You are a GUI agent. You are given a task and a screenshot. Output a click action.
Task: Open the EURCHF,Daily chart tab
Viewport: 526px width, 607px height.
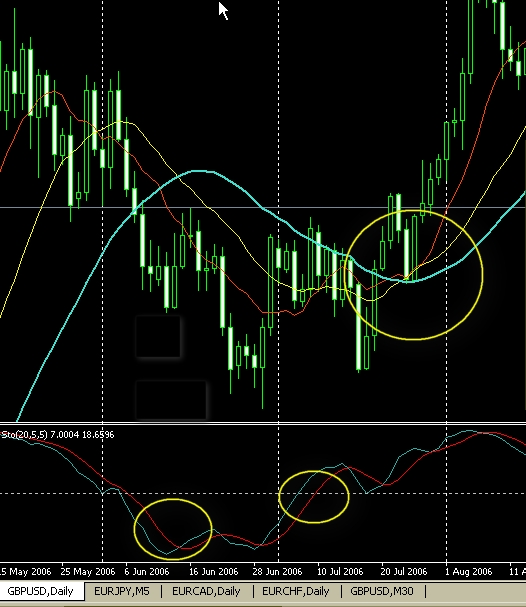click(x=296, y=591)
